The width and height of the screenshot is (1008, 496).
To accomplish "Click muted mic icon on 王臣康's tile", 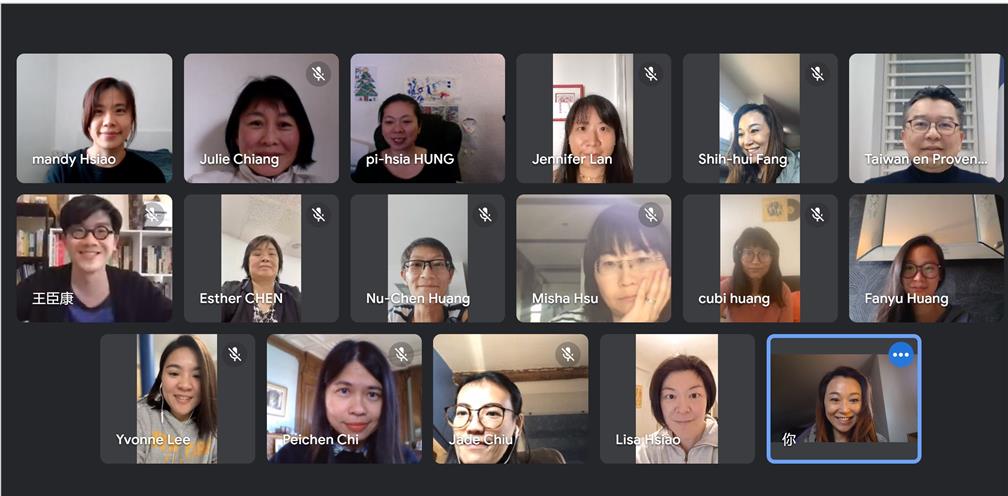I will point(152,214).
